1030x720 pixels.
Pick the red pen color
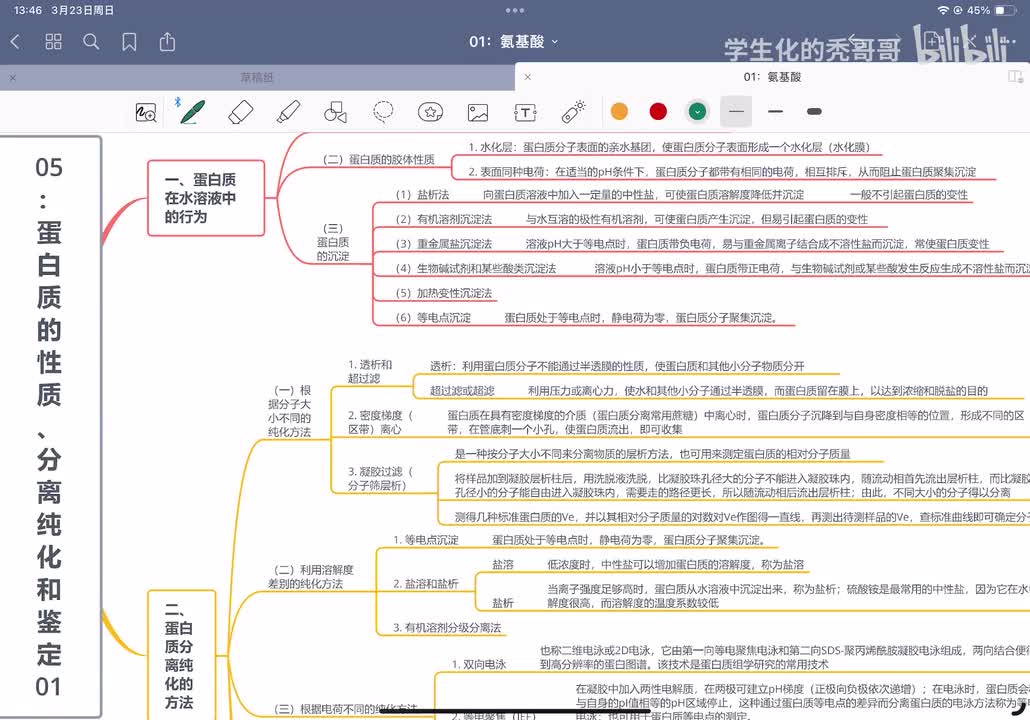658,112
